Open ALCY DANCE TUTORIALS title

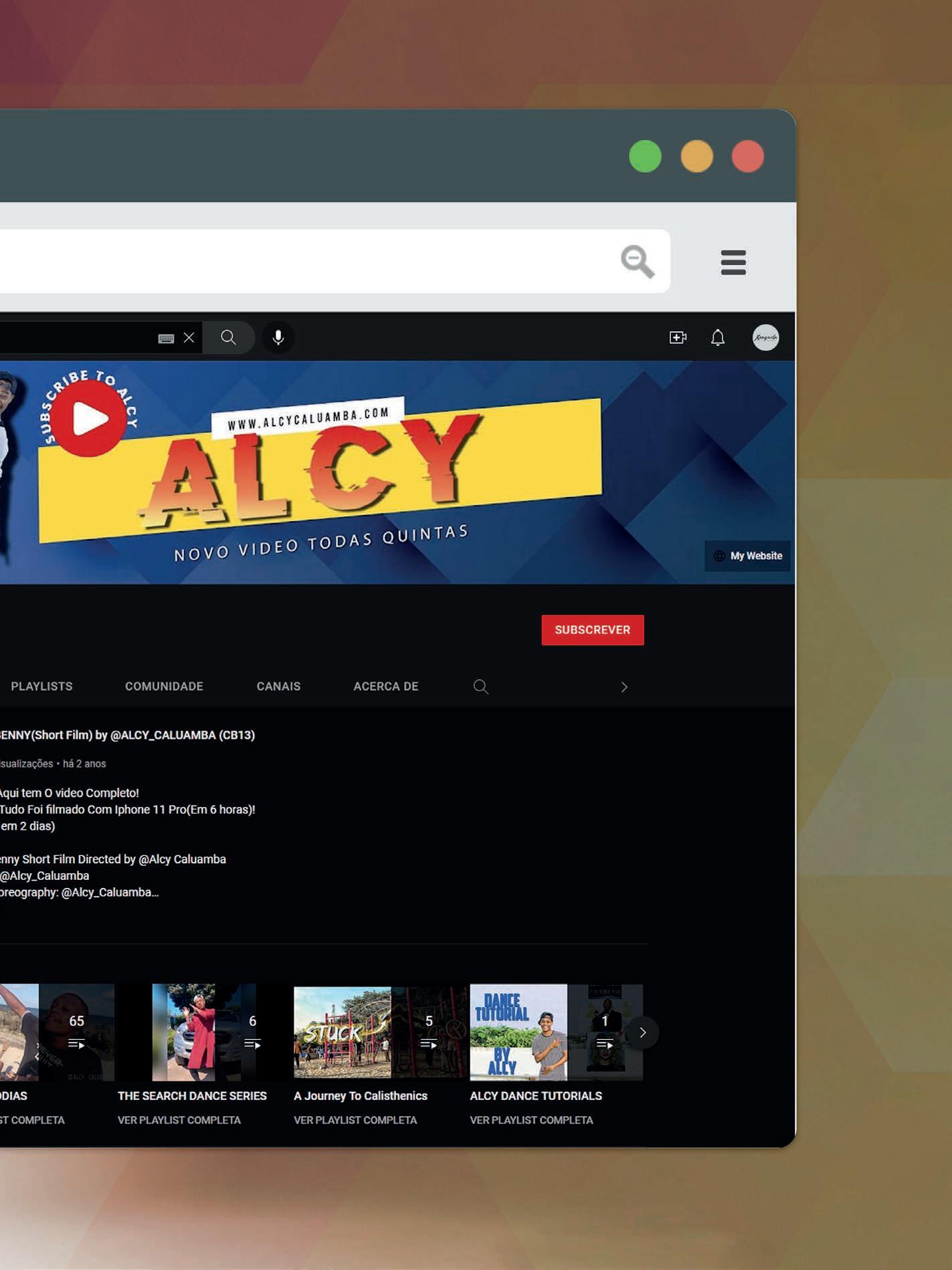(x=536, y=1095)
